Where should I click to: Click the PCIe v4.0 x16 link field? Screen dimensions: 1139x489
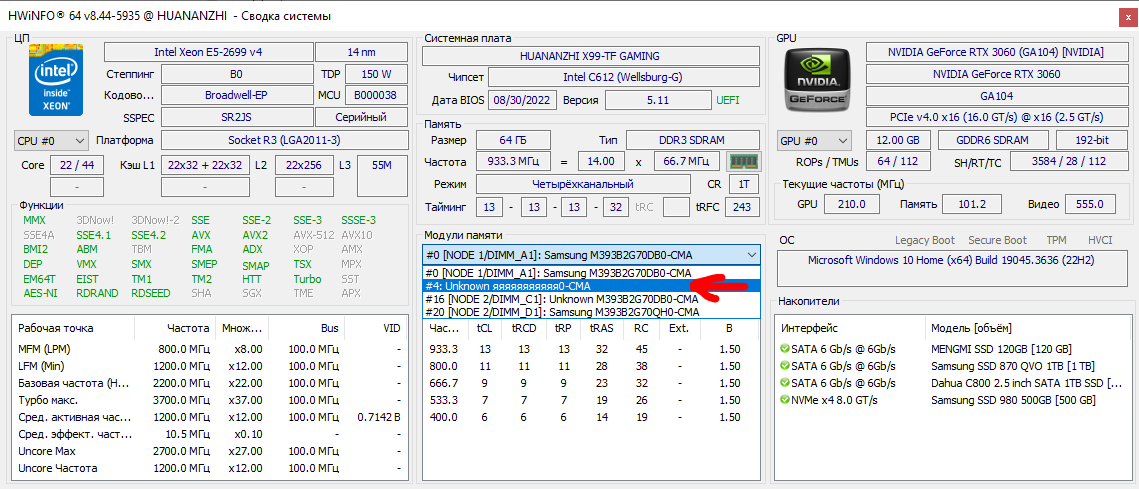click(996, 117)
